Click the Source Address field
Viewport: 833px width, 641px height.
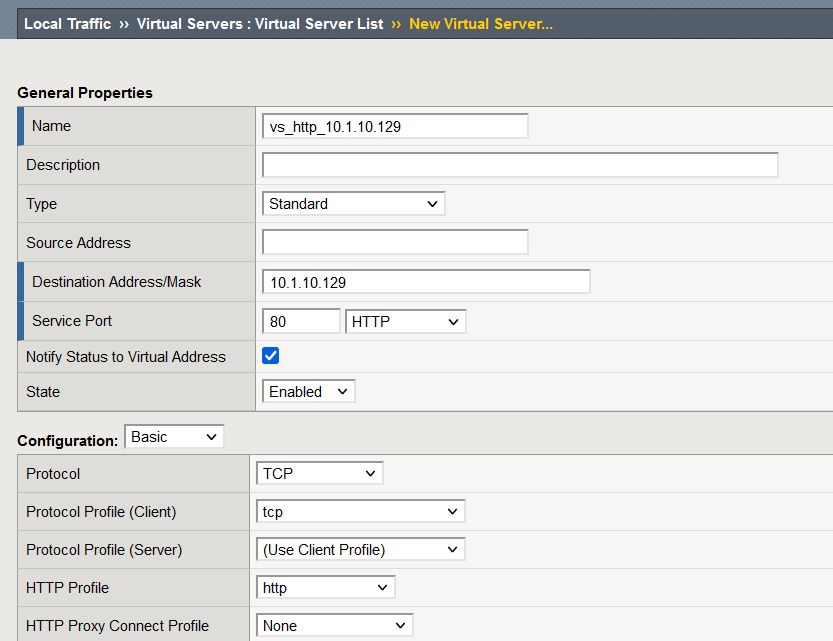pyautogui.click(x=395, y=242)
